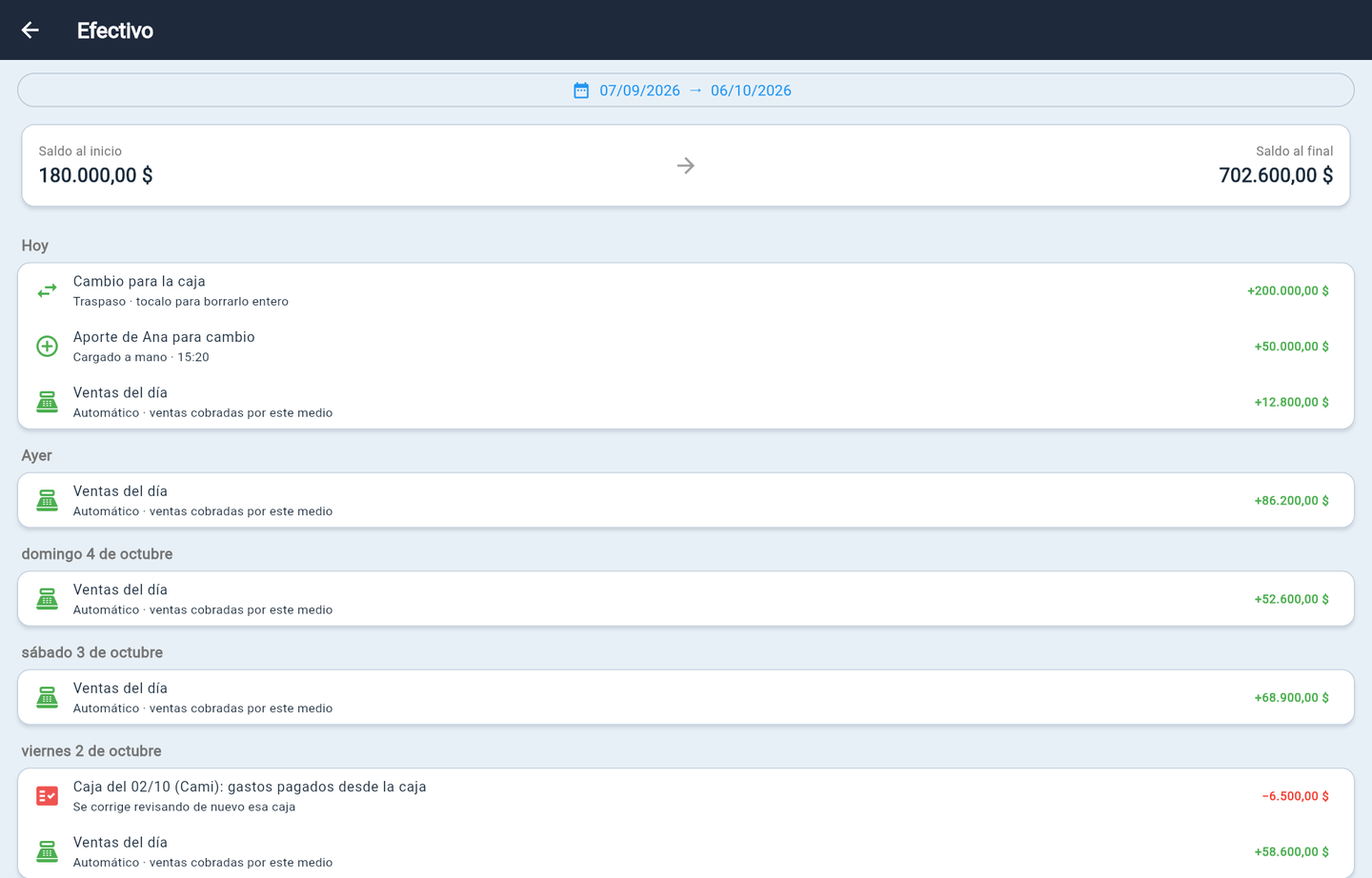The image size is (1372, 878).
Task: Click the transfer arrows icon of Cambio para la caja
Action: (x=47, y=290)
